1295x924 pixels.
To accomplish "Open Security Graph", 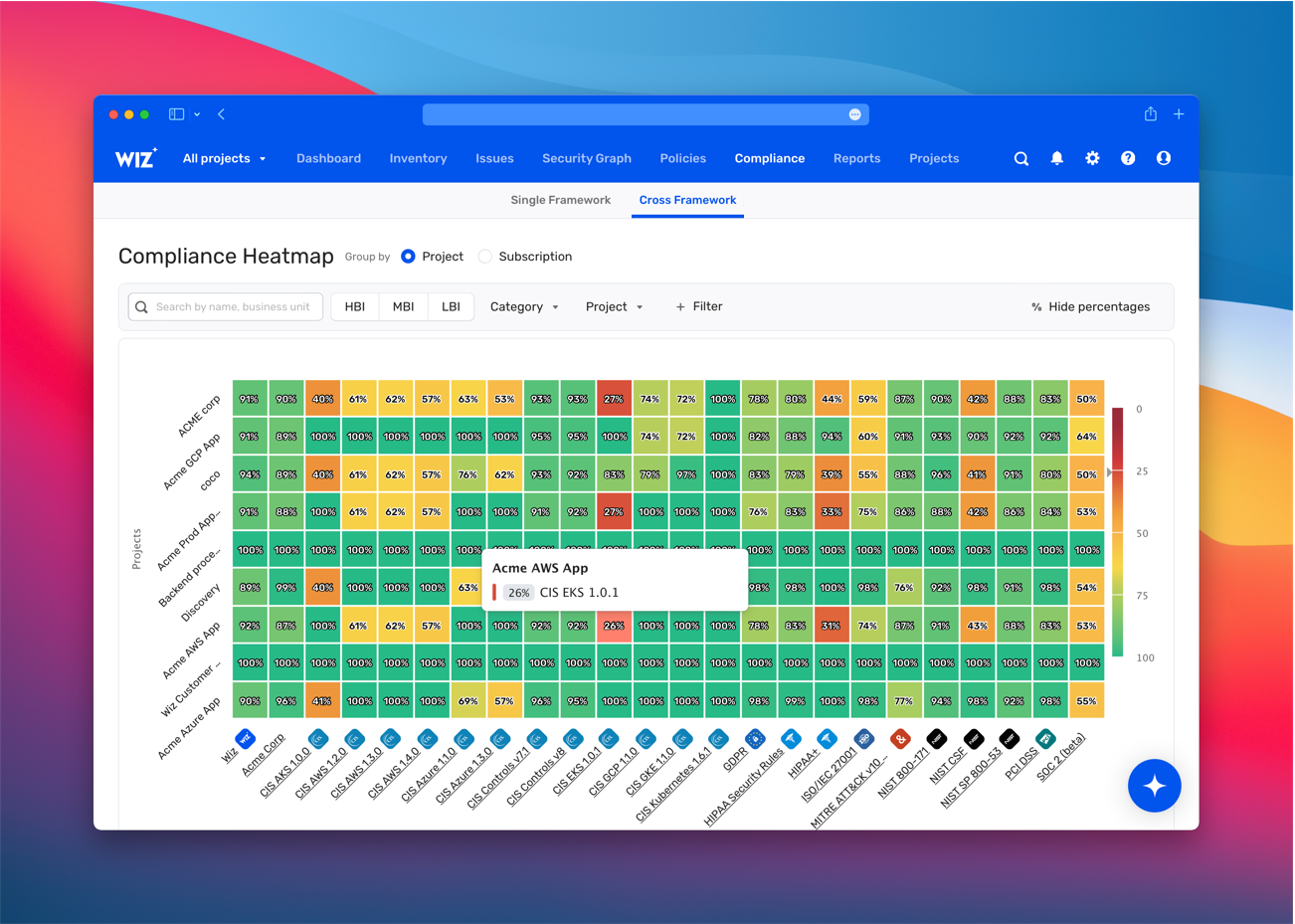I will pos(587,158).
